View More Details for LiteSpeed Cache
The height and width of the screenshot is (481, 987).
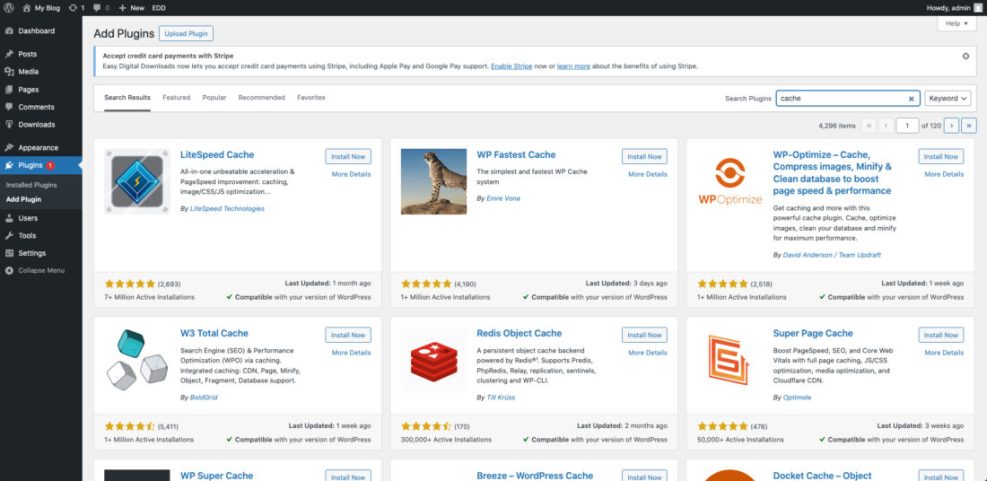point(351,174)
